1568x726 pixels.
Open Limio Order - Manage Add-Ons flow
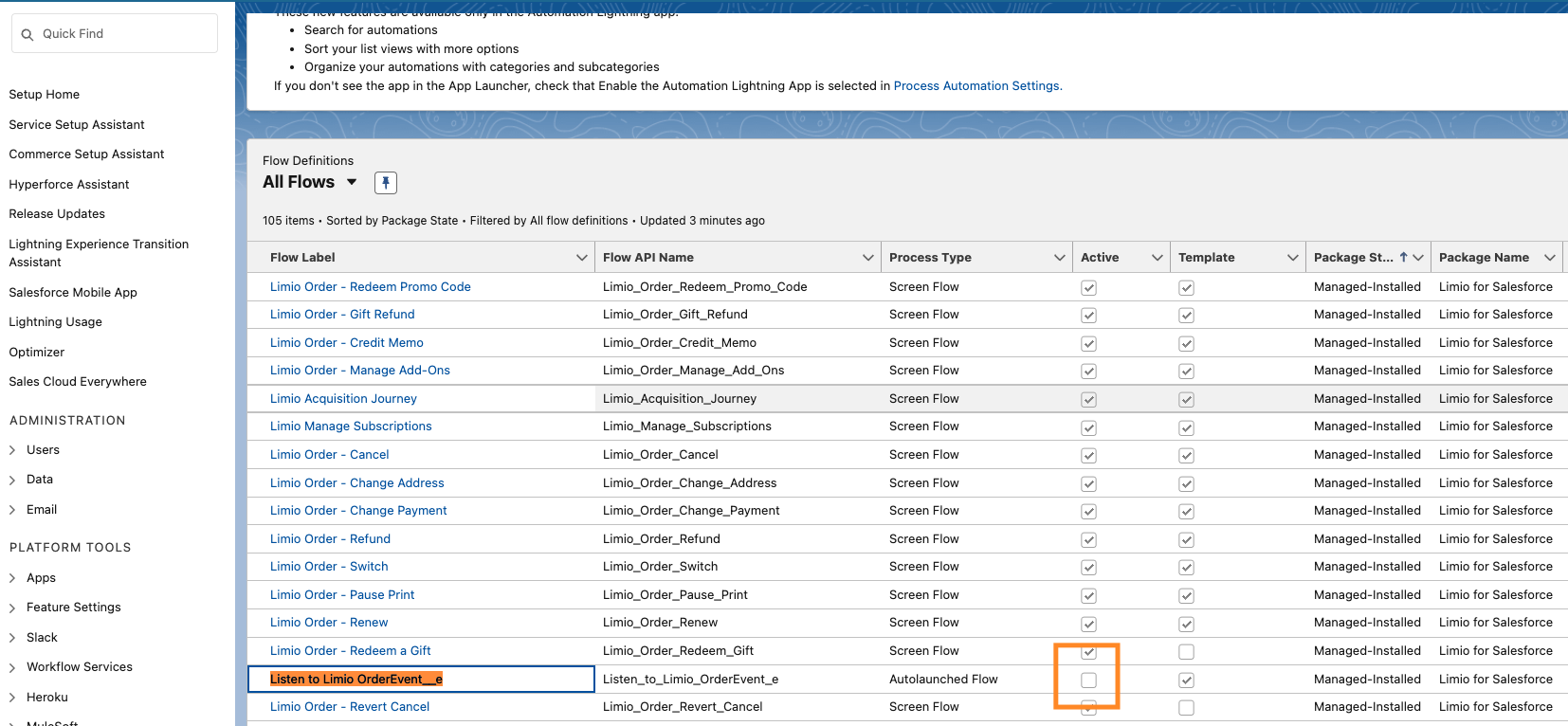(x=360, y=370)
